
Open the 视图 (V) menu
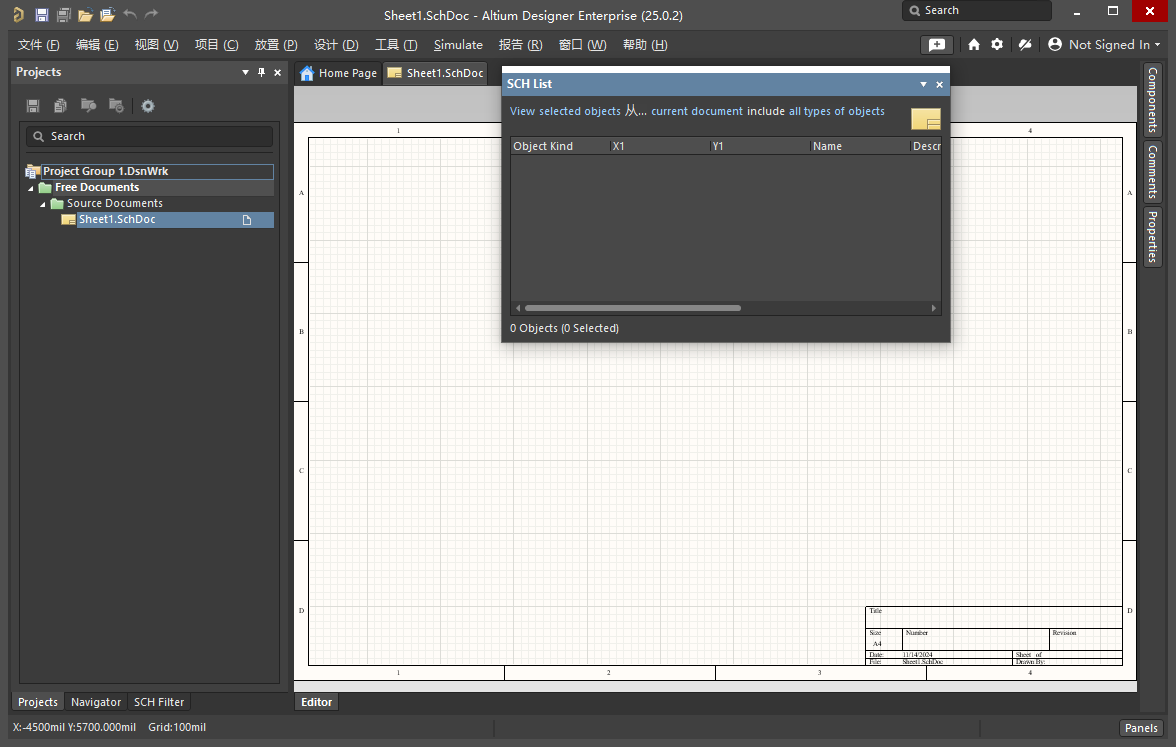(x=156, y=44)
